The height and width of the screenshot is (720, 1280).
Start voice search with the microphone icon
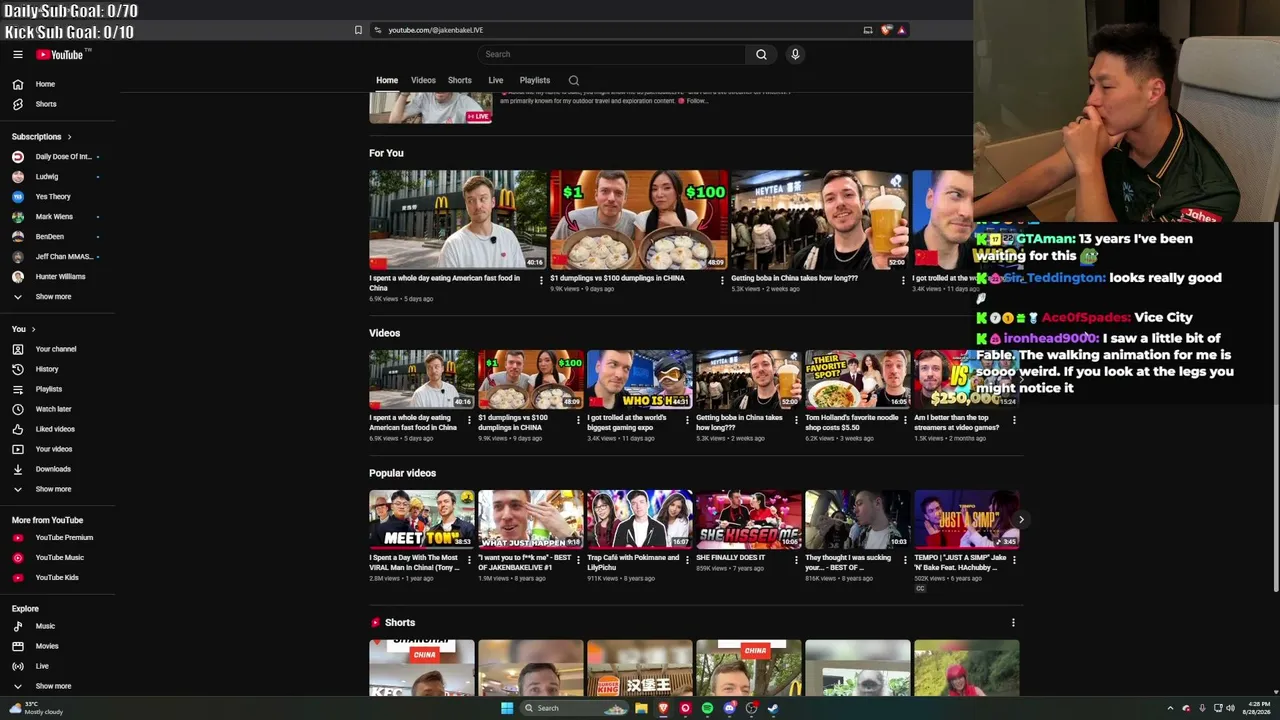(795, 54)
